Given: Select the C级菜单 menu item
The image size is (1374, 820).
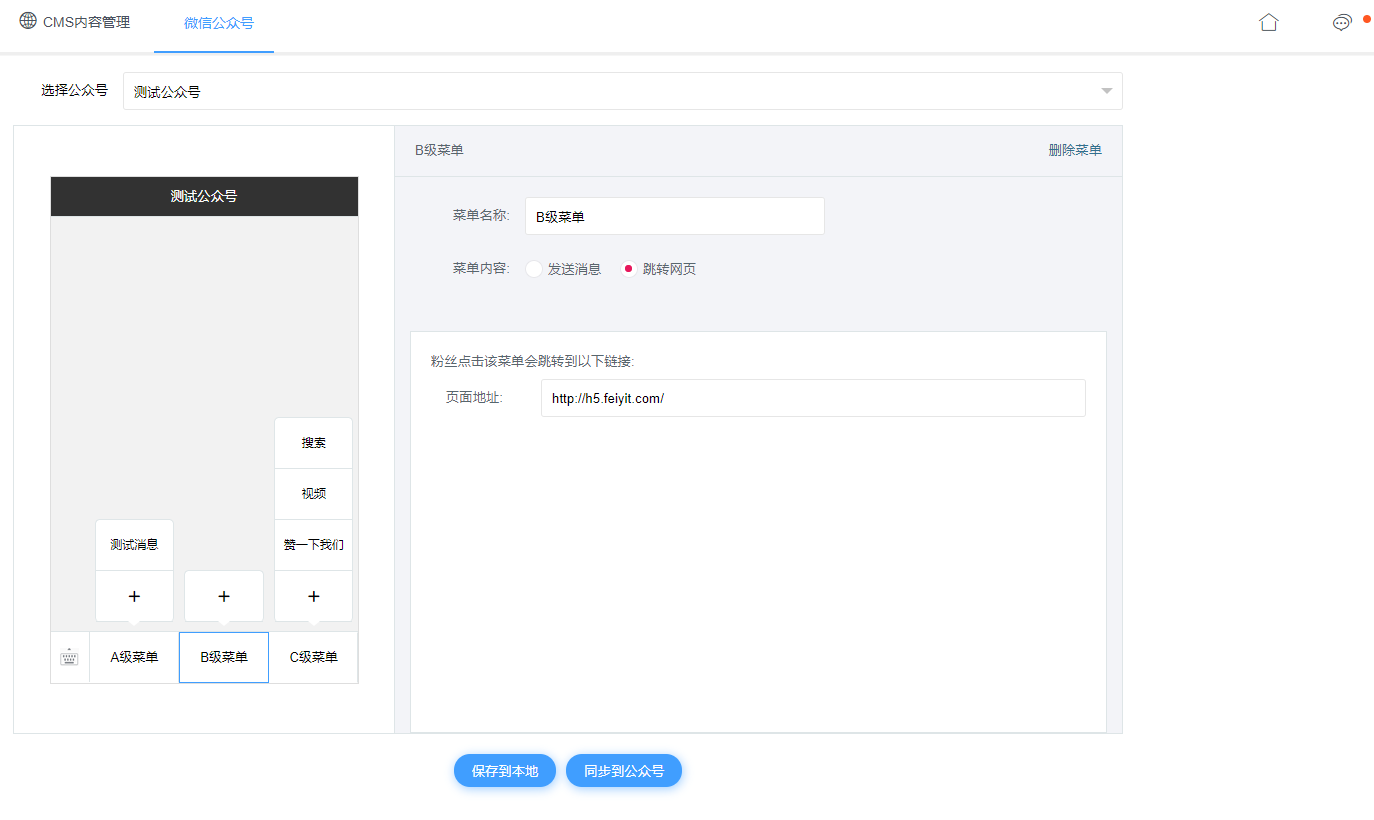Looking at the screenshot, I should [314, 657].
